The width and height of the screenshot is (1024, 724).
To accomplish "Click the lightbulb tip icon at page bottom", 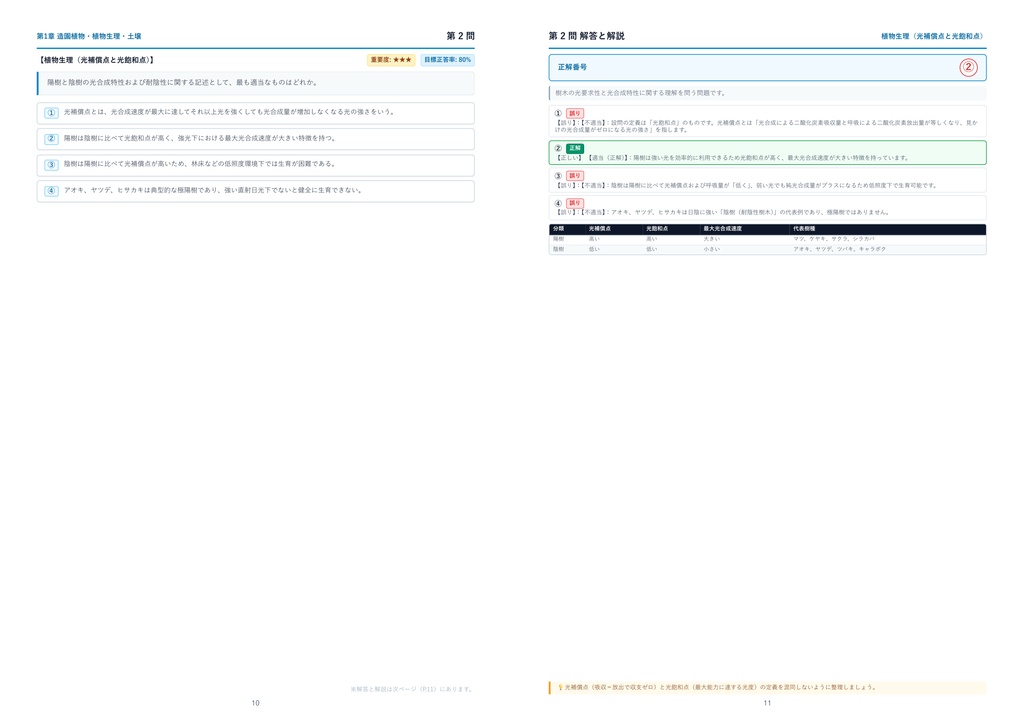I will point(560,687).
